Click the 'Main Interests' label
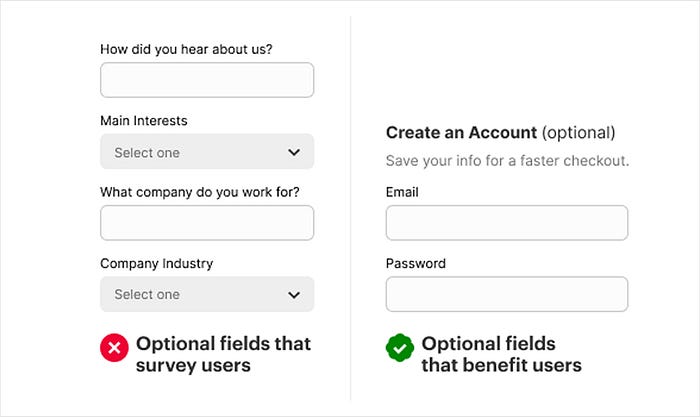 (144, 121)
